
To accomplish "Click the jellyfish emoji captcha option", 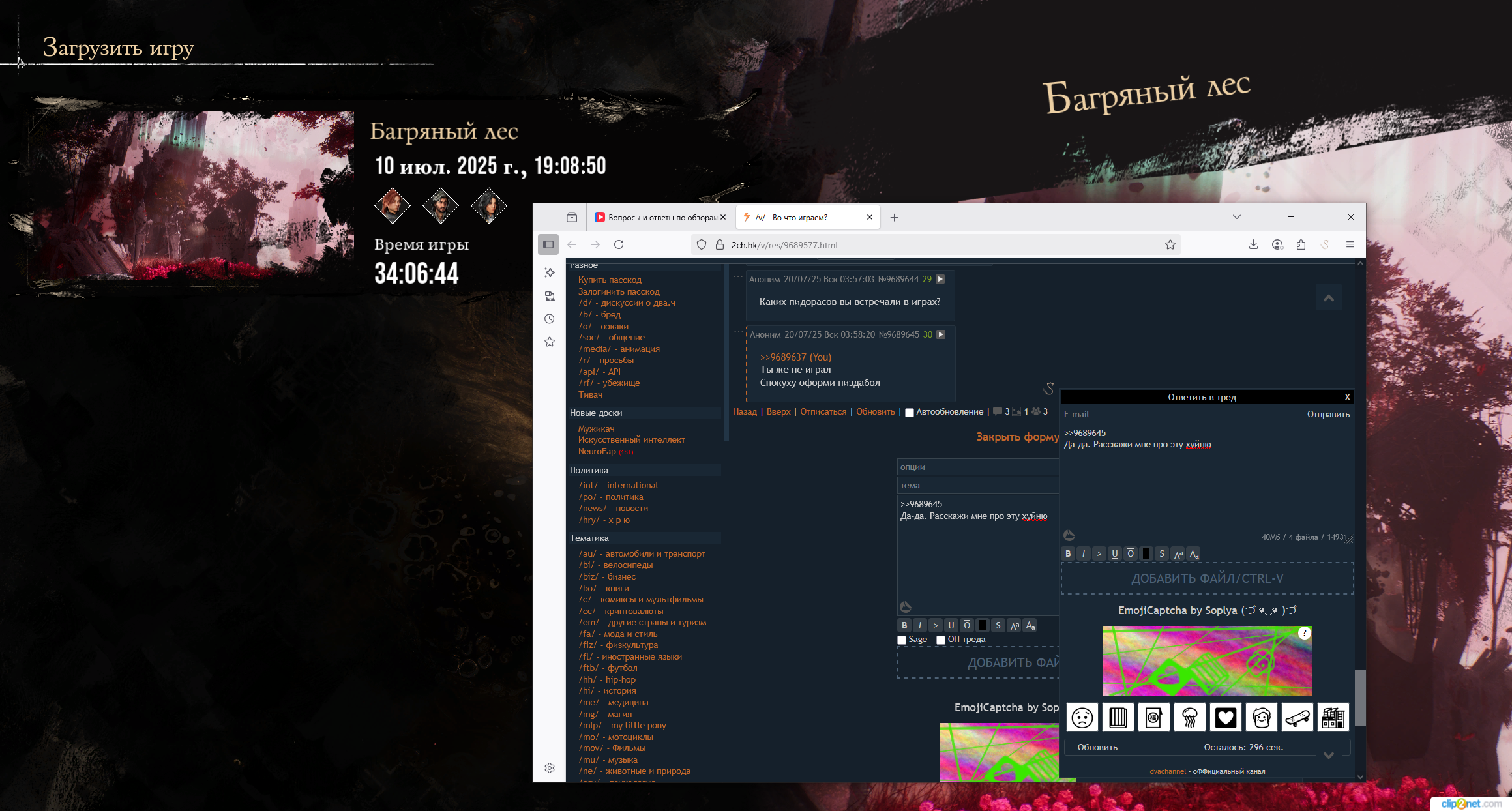I will [1189, 718].
